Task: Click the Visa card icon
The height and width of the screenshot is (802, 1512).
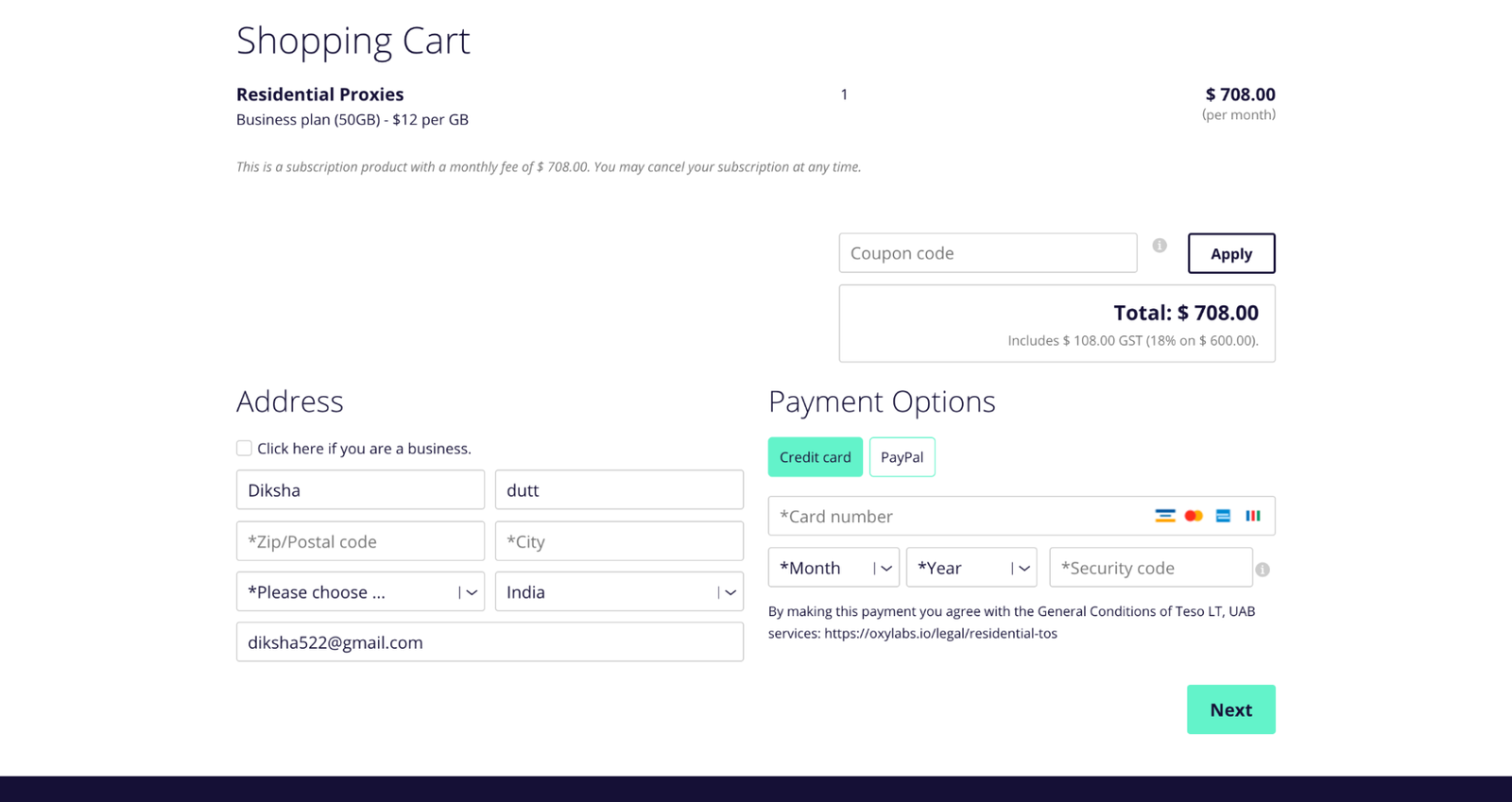Action: [1164, 516]
